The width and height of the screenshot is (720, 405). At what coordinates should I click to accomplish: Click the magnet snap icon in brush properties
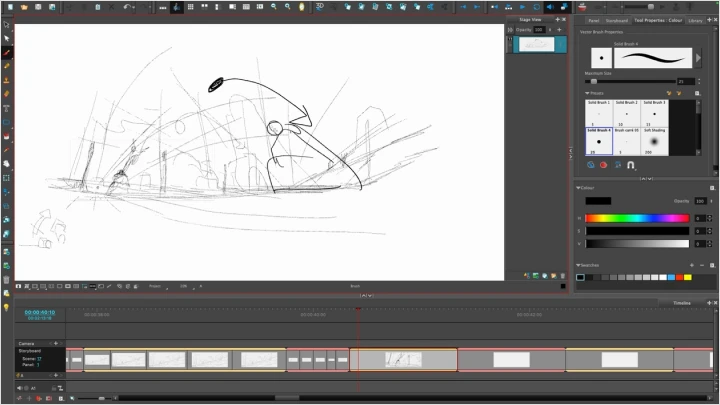pyautogui.click(x=630, y=165)
